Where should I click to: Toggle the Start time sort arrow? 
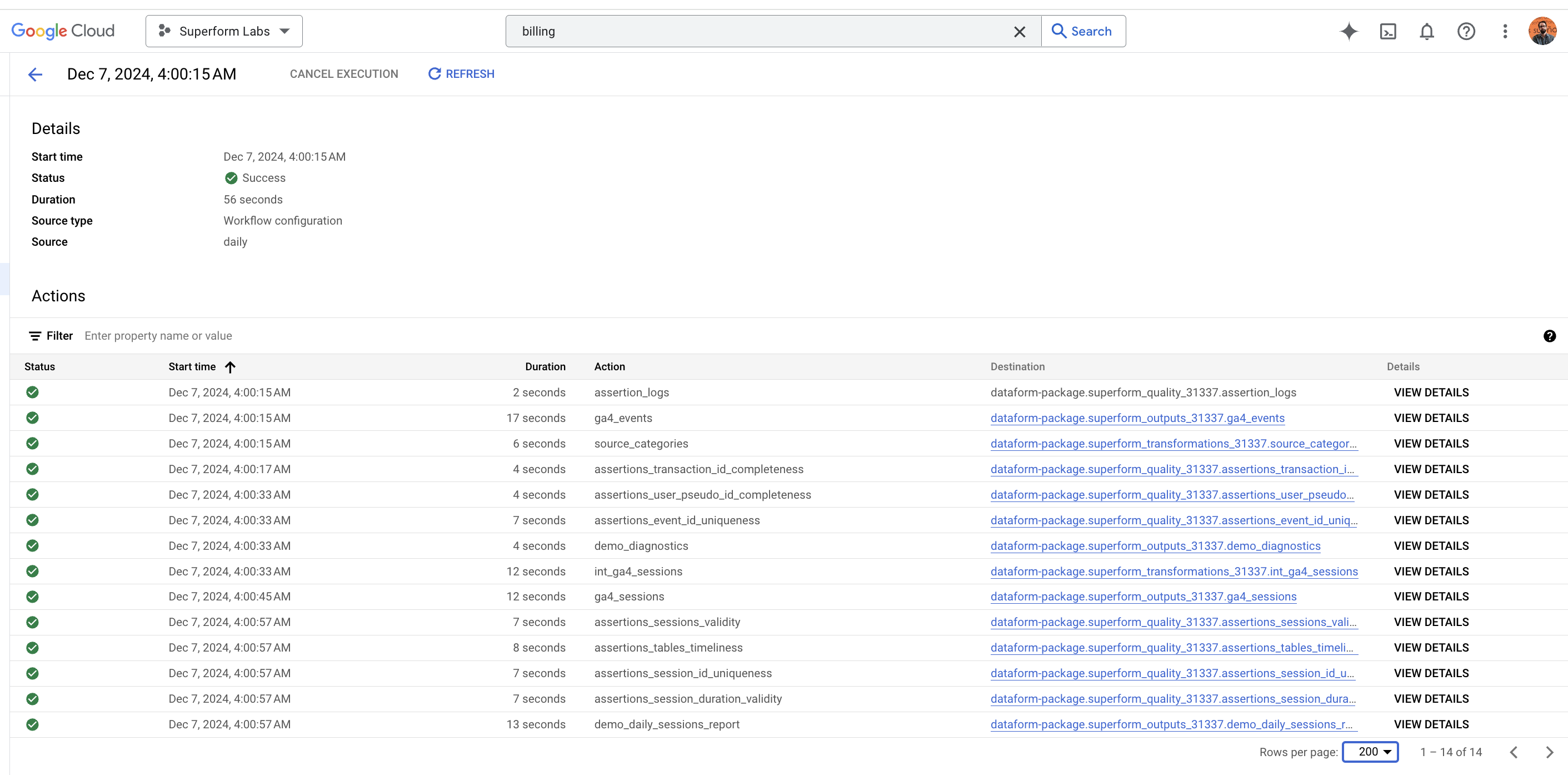pyautogui.click(x=230, y=367)
